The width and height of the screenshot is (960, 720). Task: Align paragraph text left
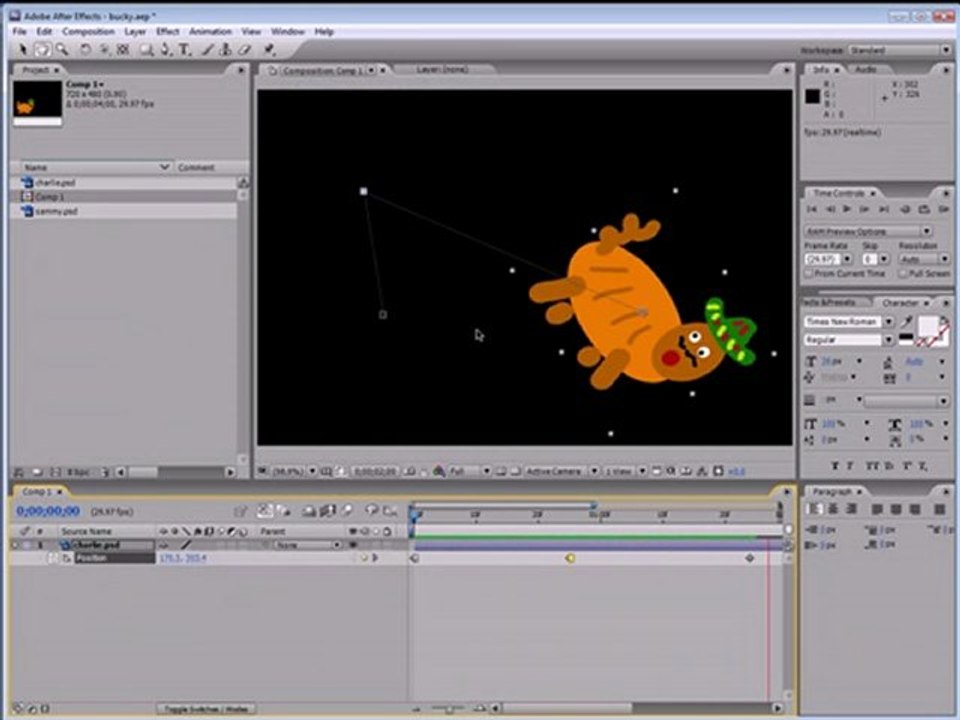(x=814, y=509)
